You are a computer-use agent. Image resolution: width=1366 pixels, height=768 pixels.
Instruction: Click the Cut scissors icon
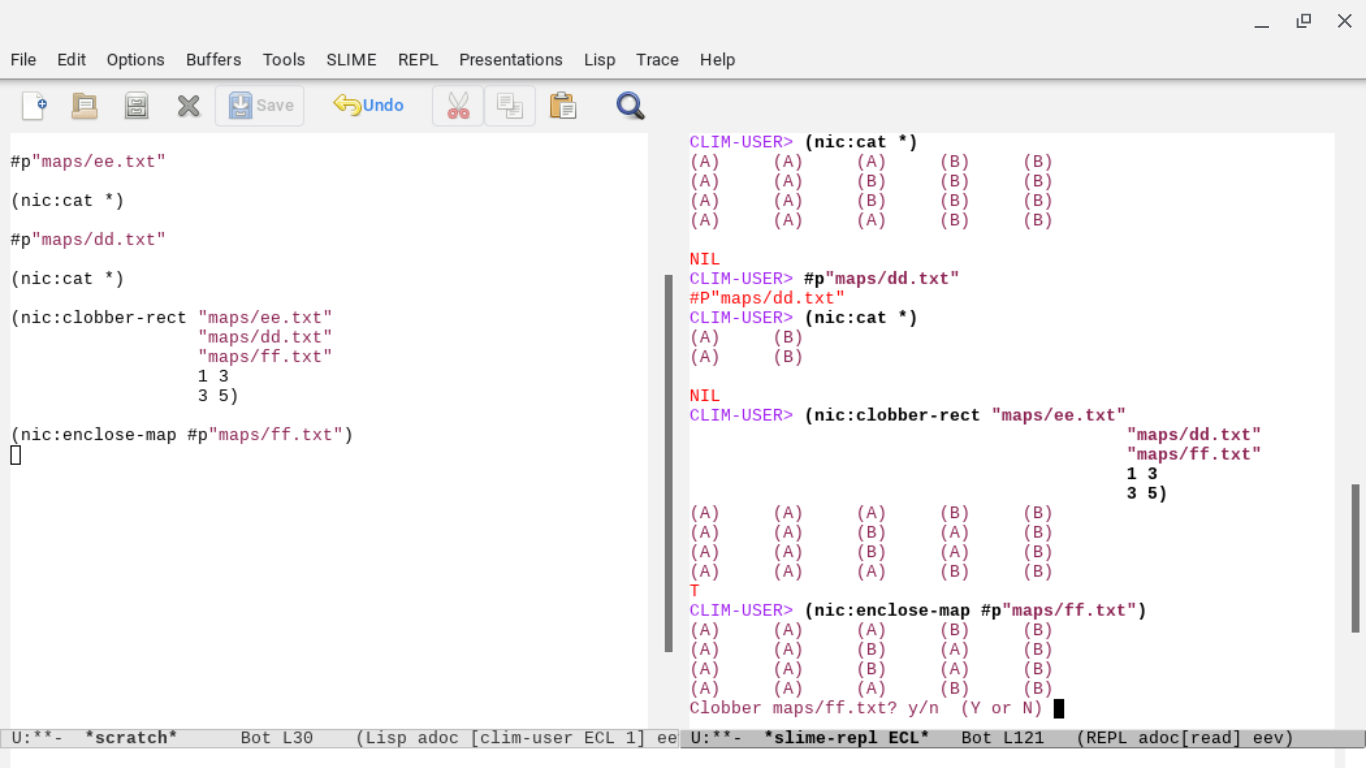[458, 106]
